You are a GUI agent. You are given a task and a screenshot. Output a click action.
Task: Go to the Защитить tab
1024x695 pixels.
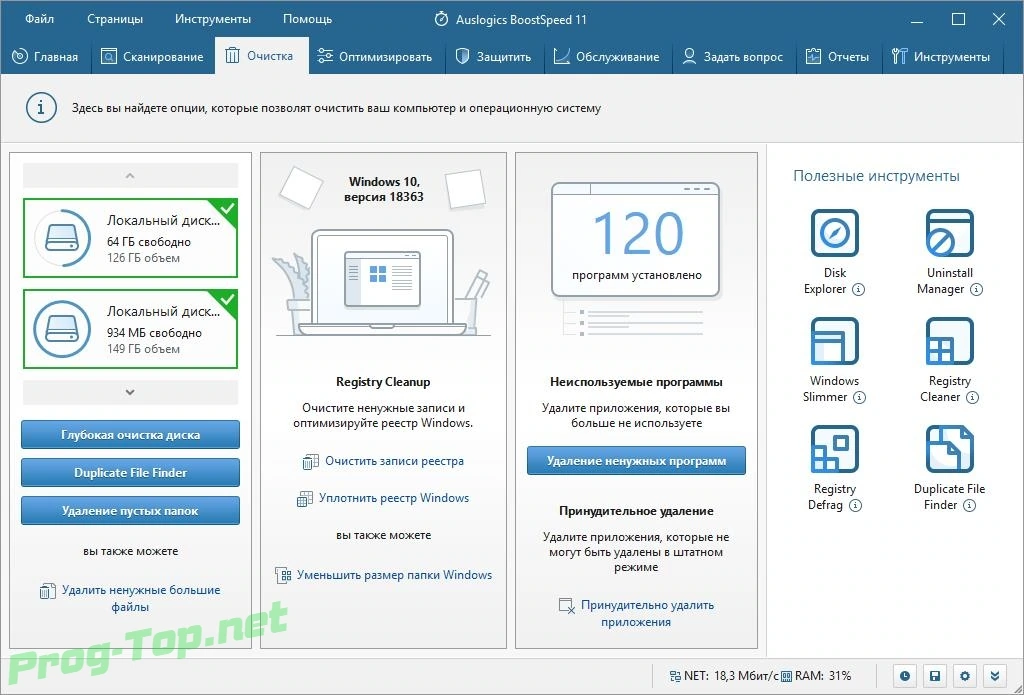click(x=494, y=57)
